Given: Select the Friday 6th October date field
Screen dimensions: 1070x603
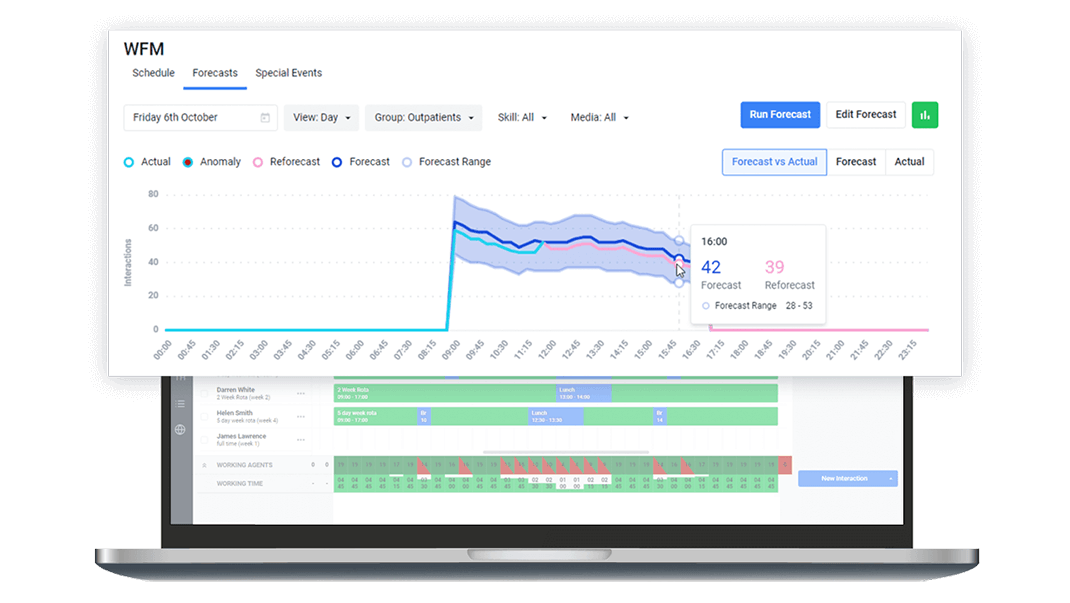Looking at the screenshot, I should pos(190,118).
